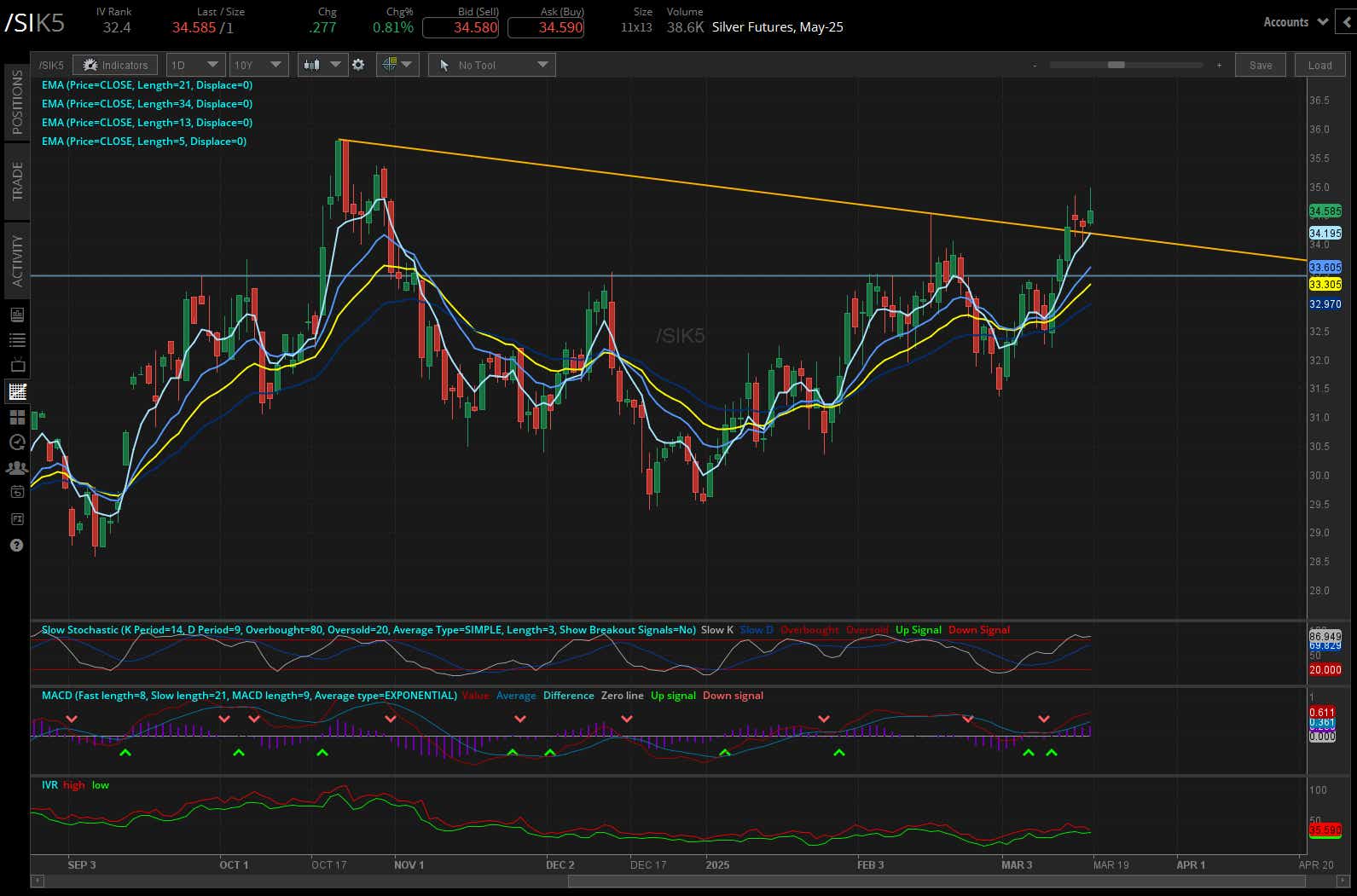Open the Positions side tab
Viewport: 1357px width, 896px height.
(x=17, y=102)
